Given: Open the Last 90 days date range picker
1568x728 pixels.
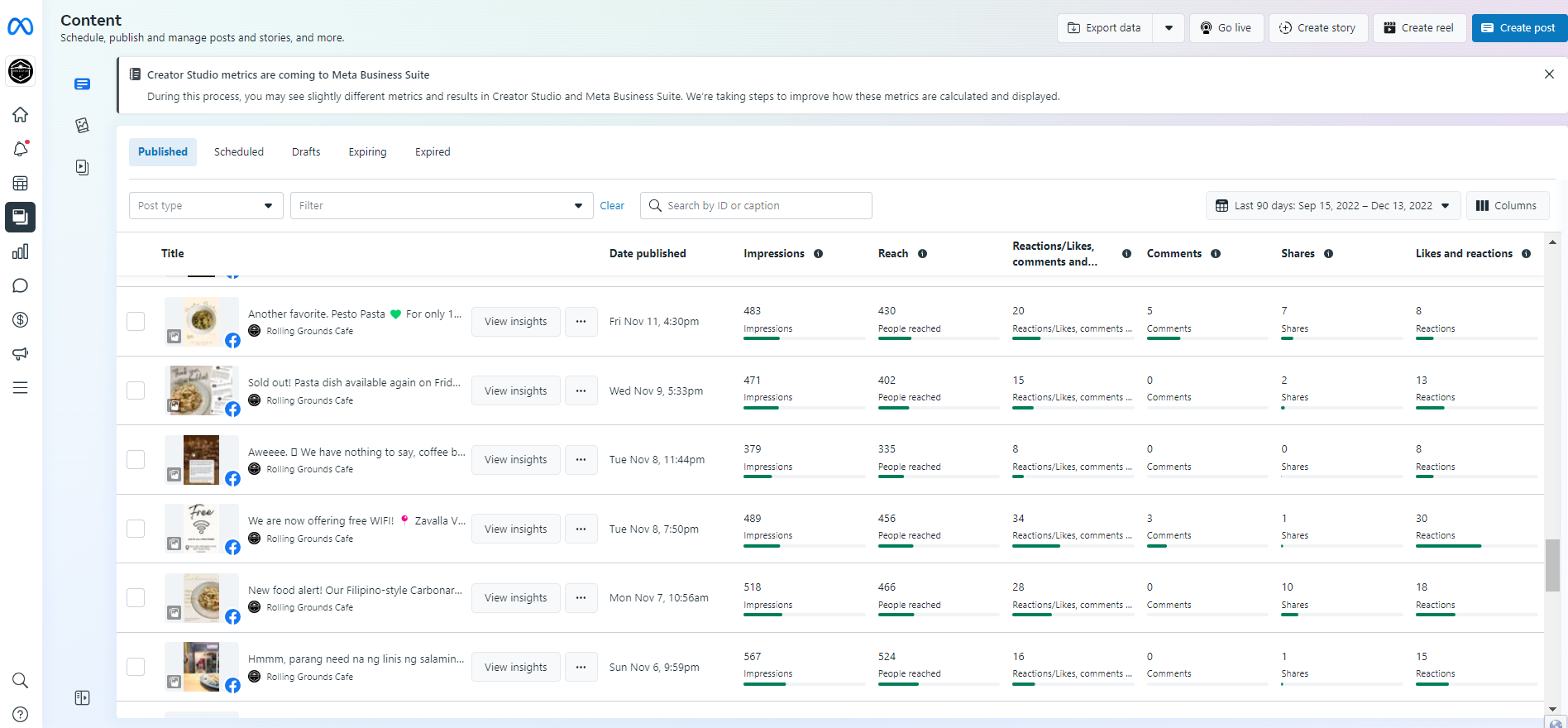Looking at the screenshot, I should click(1333, 206).
